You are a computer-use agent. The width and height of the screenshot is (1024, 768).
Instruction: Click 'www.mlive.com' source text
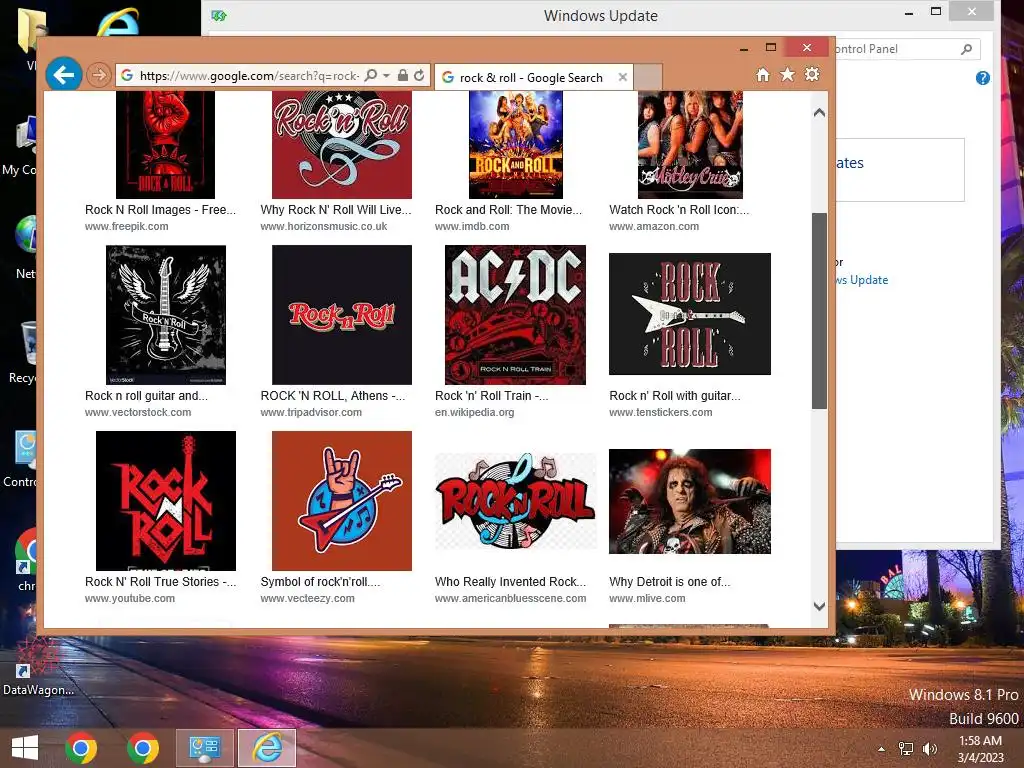pyautogui.click(x=647, y=598)
